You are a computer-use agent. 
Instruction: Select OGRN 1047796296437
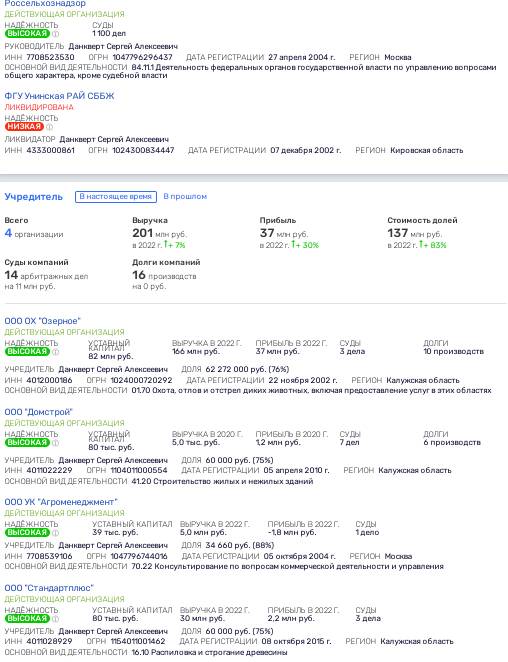[142, 57]
